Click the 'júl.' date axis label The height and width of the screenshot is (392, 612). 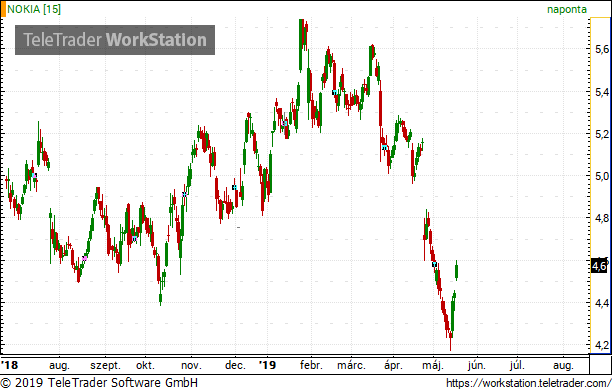click(x=517, y=366)
